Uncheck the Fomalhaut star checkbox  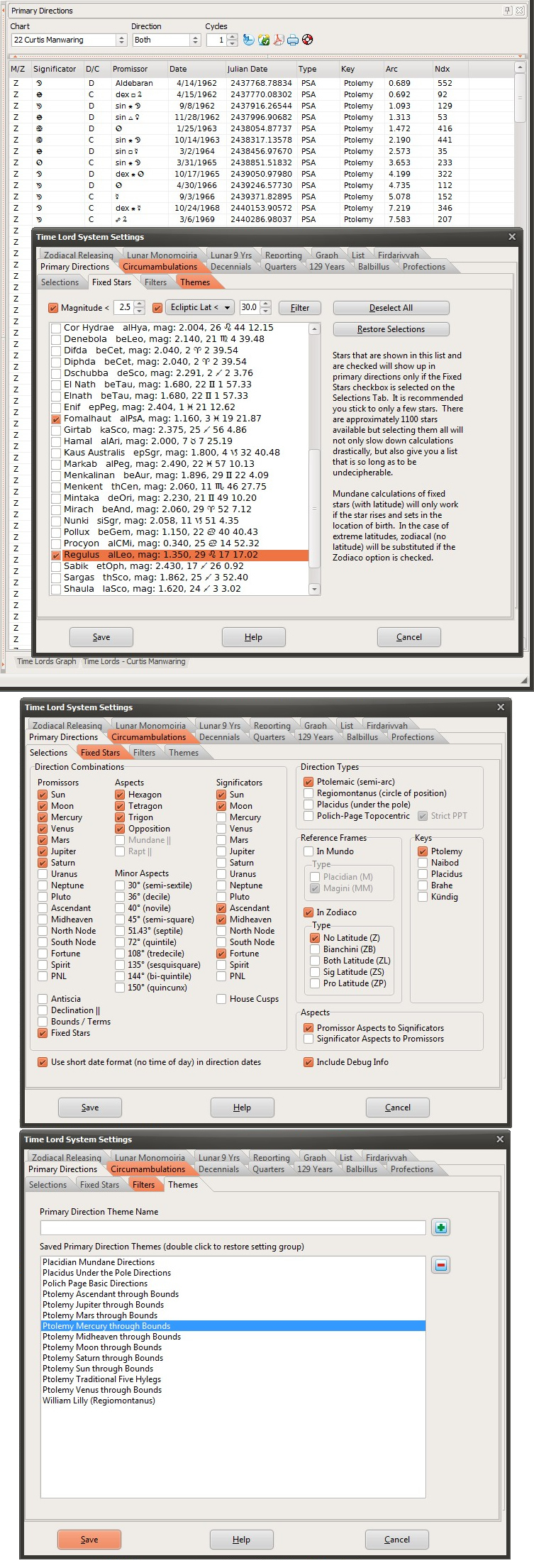click(56, 419)
